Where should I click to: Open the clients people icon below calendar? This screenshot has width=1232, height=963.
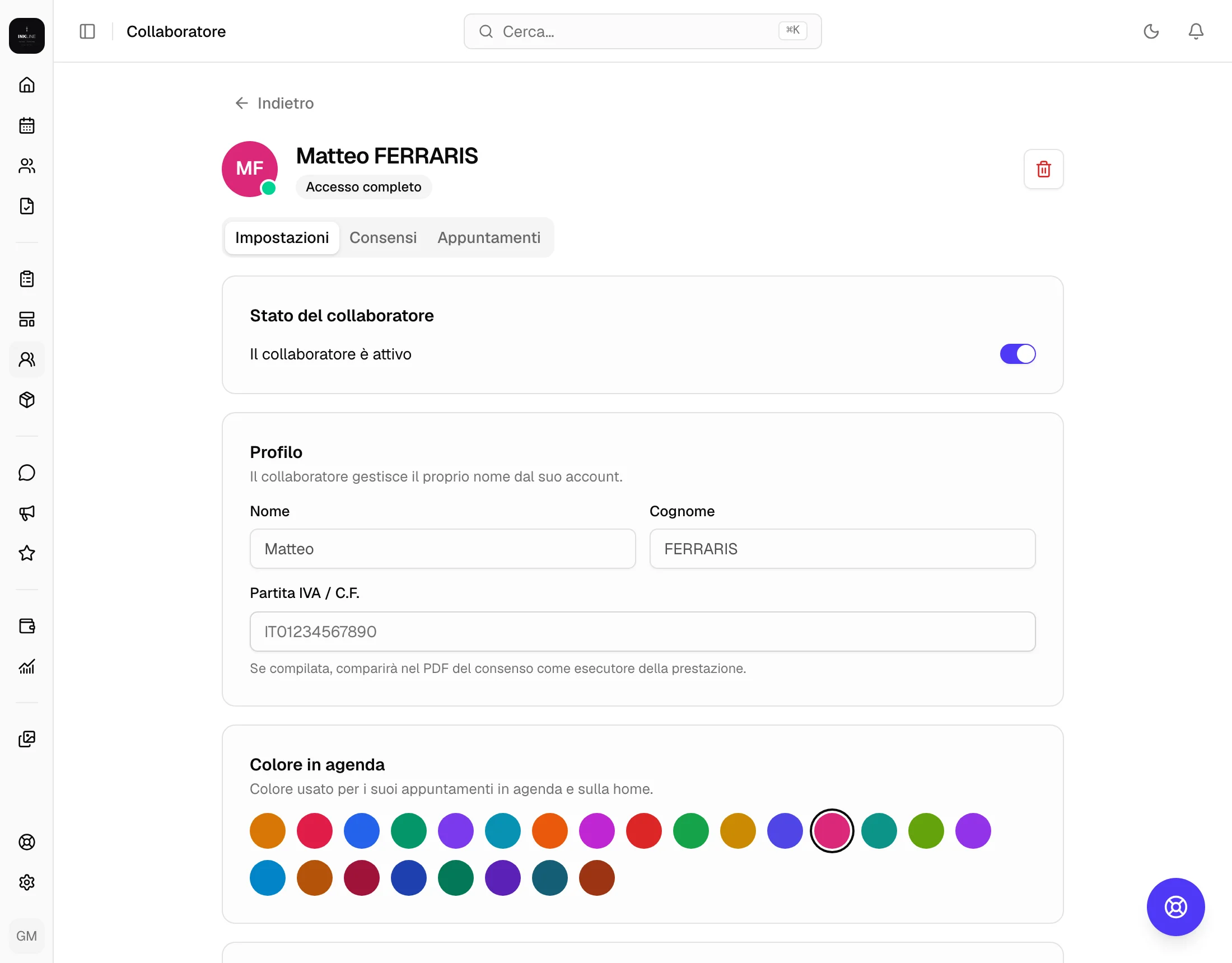(26, 166)
